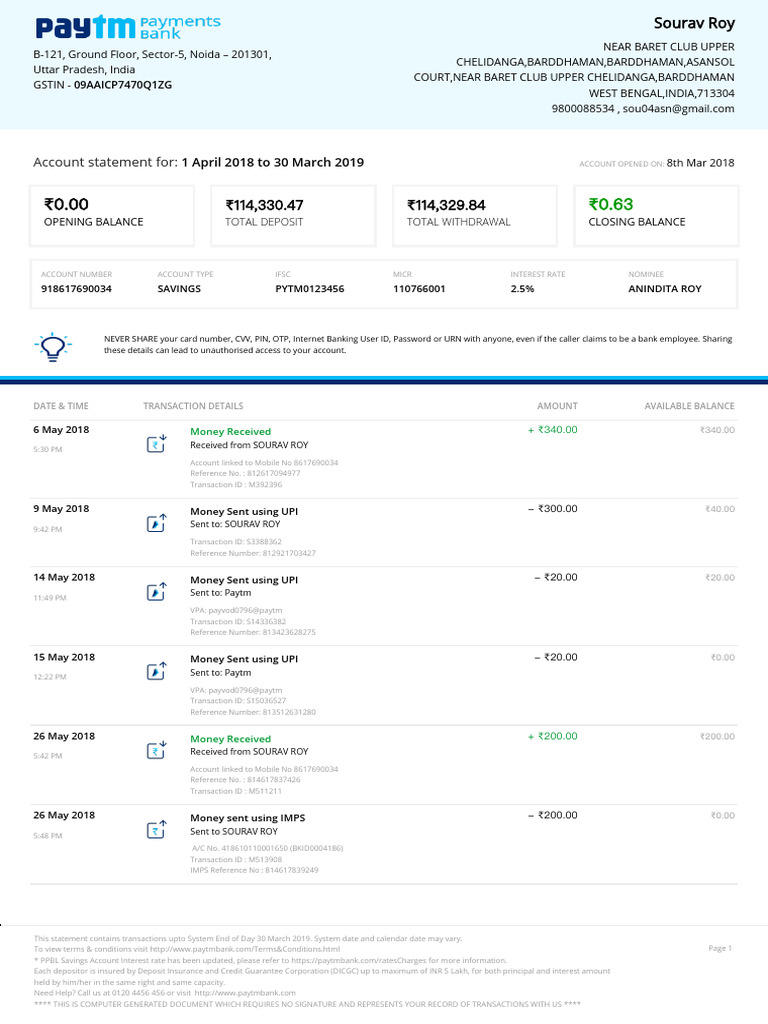Screen dimensions: 768x1024
Task: Click the lightbulb security tip icon
Action: (x=53, y=346)
